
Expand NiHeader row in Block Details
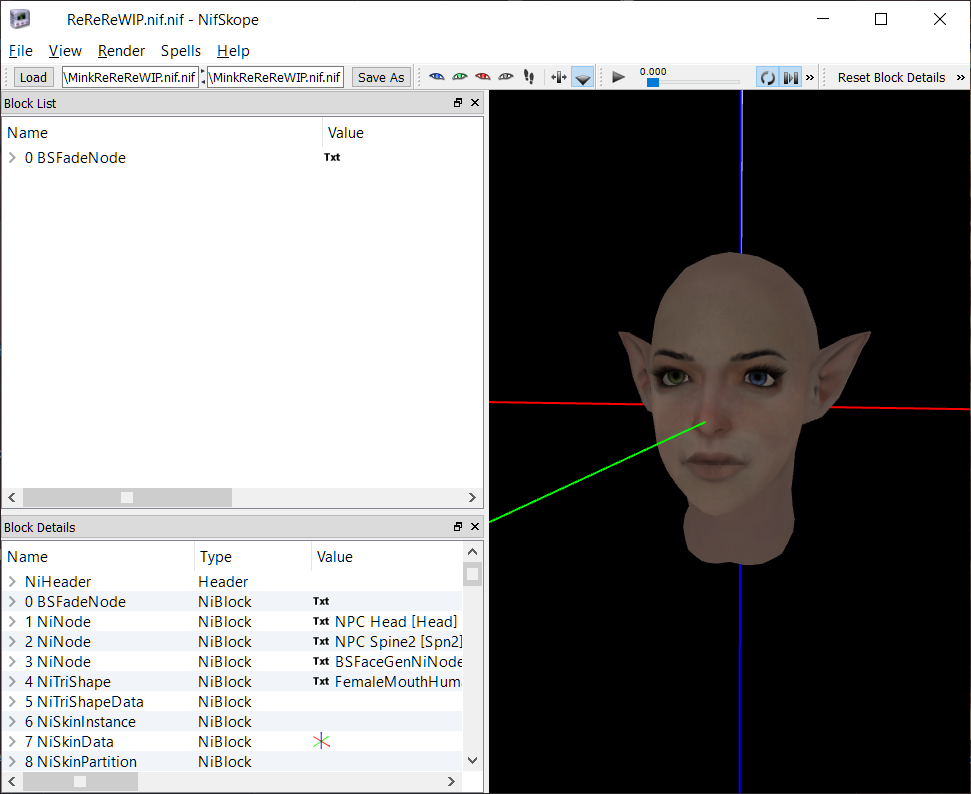pyautogui.click(x=12, y=582)
